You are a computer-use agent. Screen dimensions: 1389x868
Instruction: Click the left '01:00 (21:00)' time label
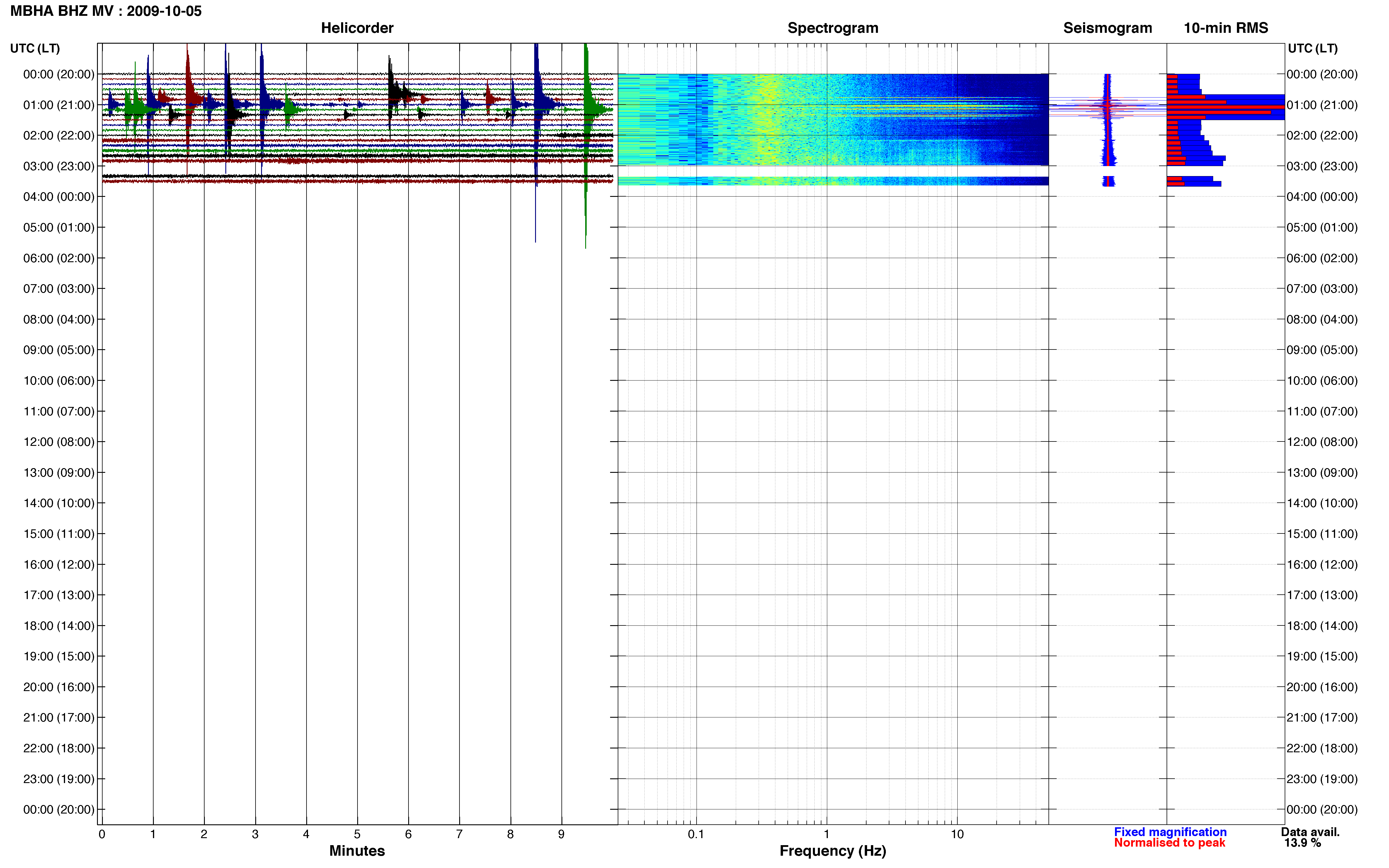(x=59, y=105)
